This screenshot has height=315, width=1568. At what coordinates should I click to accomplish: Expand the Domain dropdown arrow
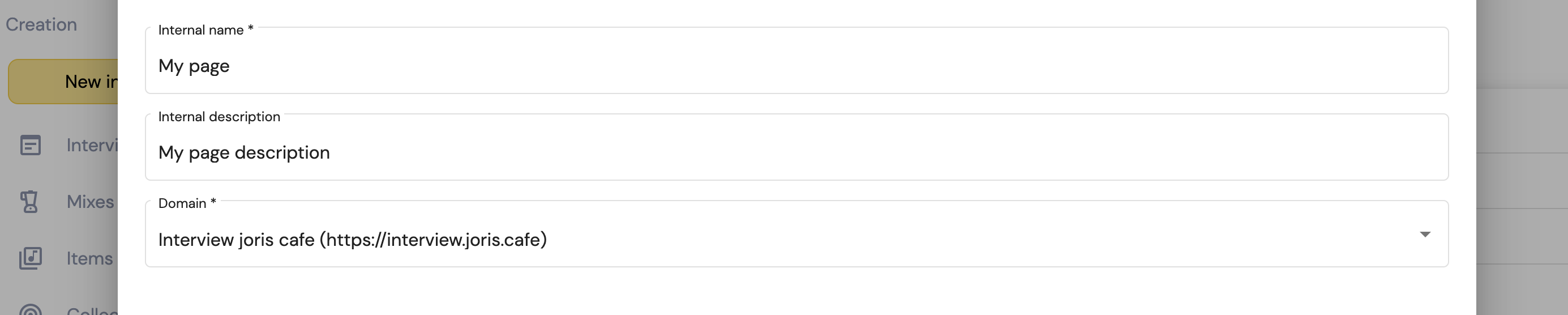pos(1425,234)
